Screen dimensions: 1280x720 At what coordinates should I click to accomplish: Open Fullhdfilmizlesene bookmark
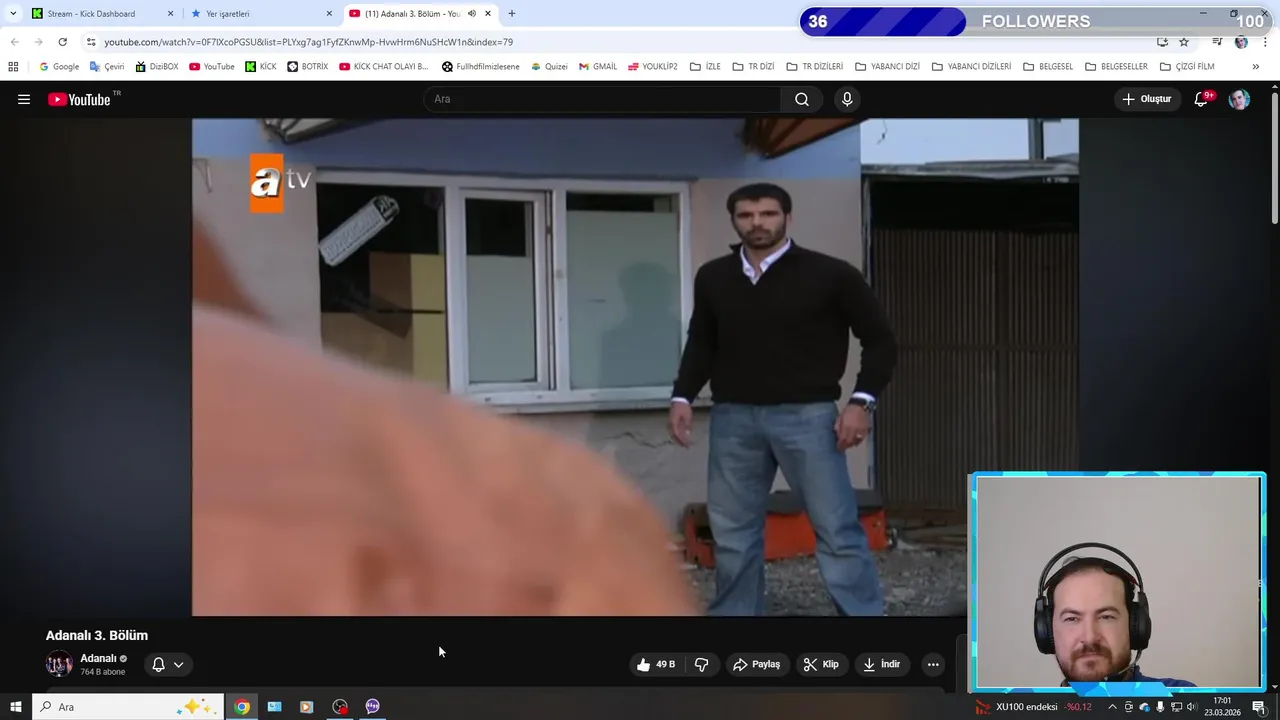(481, 67)
